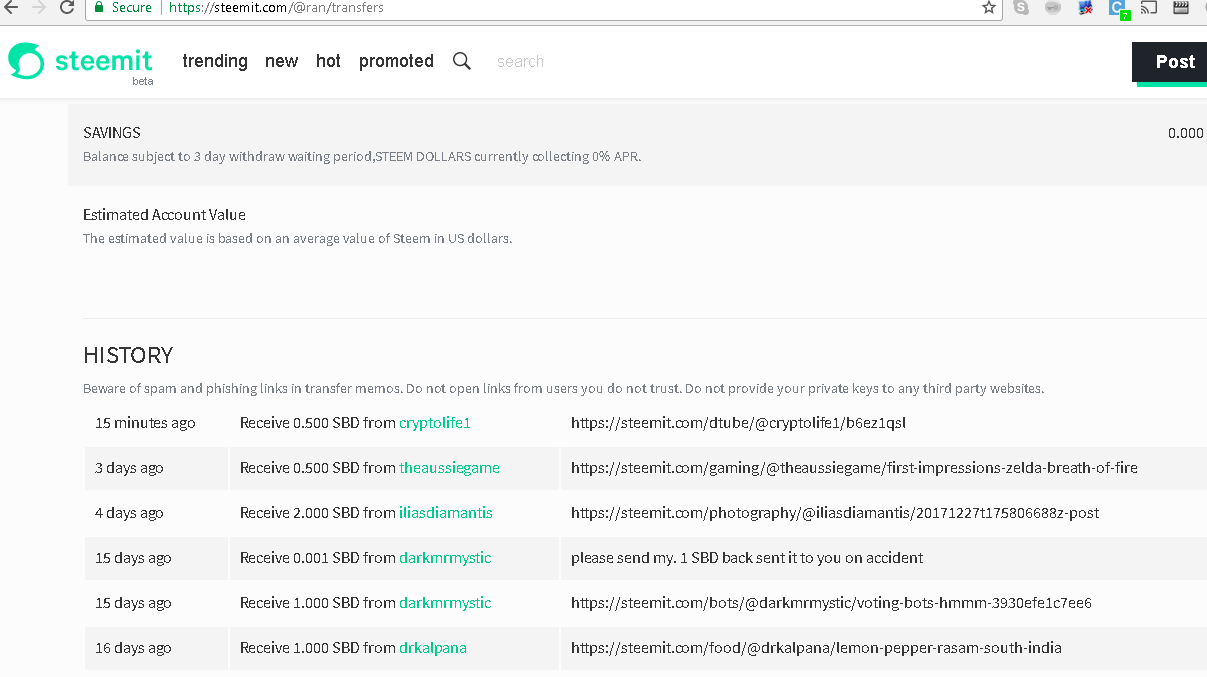Open the promoted tab
Screen dimensions: 1207x677
[396, 61]
